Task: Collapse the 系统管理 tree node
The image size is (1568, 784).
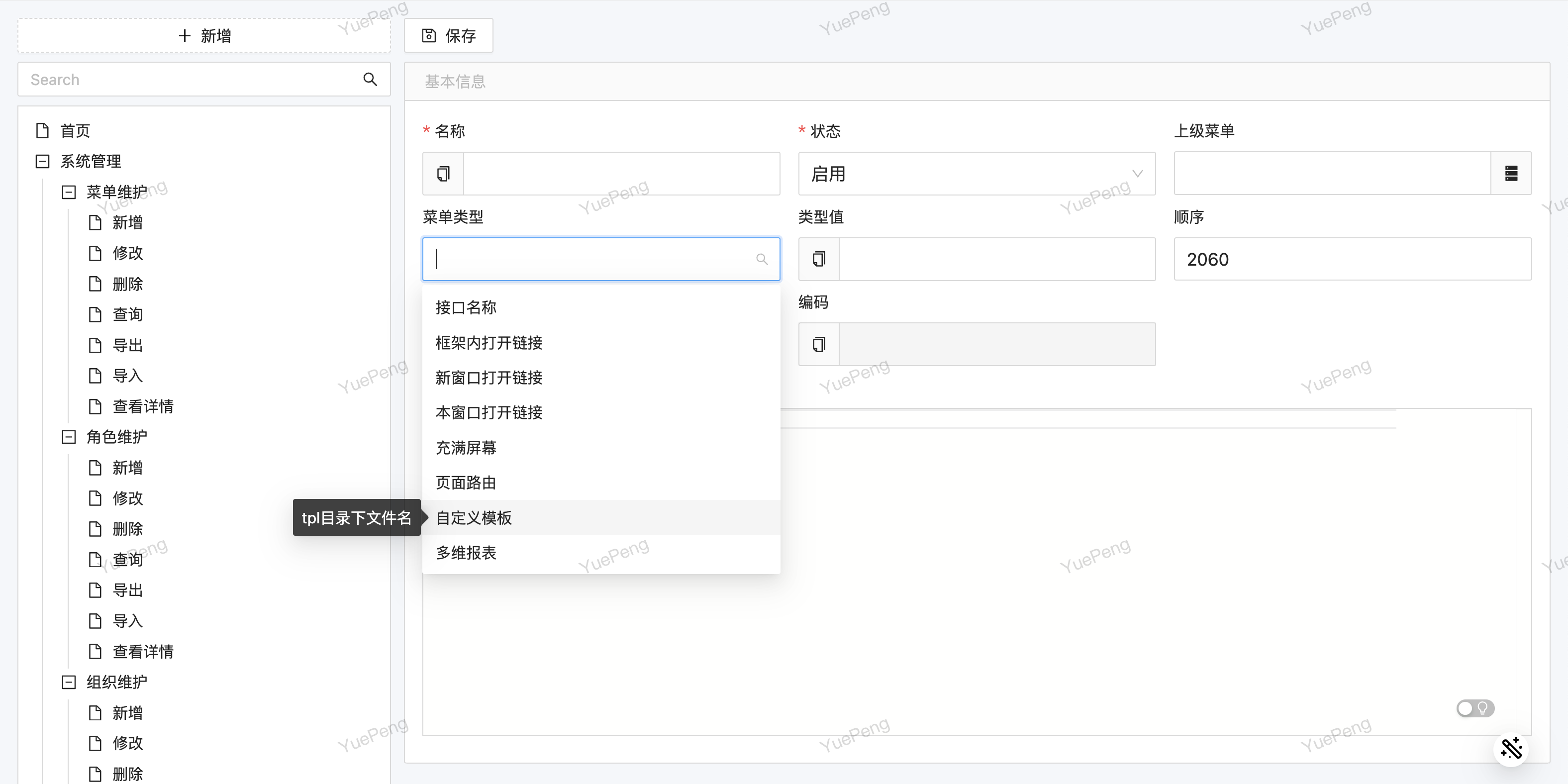Action: click(x=43, y=161)
